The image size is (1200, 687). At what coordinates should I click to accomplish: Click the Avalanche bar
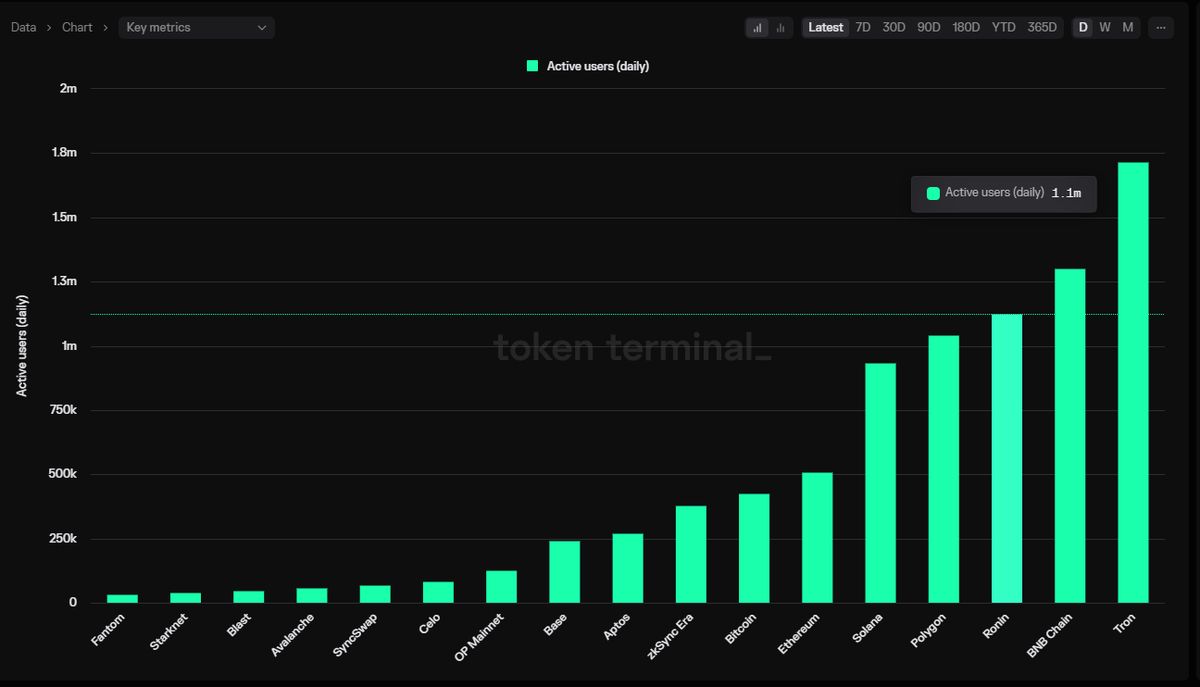coord(312,595)
